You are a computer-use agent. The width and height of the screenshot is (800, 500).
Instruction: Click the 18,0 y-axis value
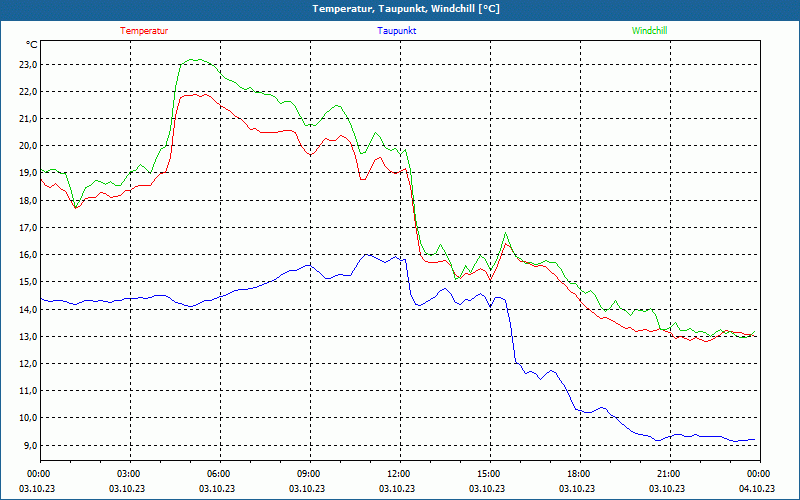pyautogui.click(x=28, y=201)
